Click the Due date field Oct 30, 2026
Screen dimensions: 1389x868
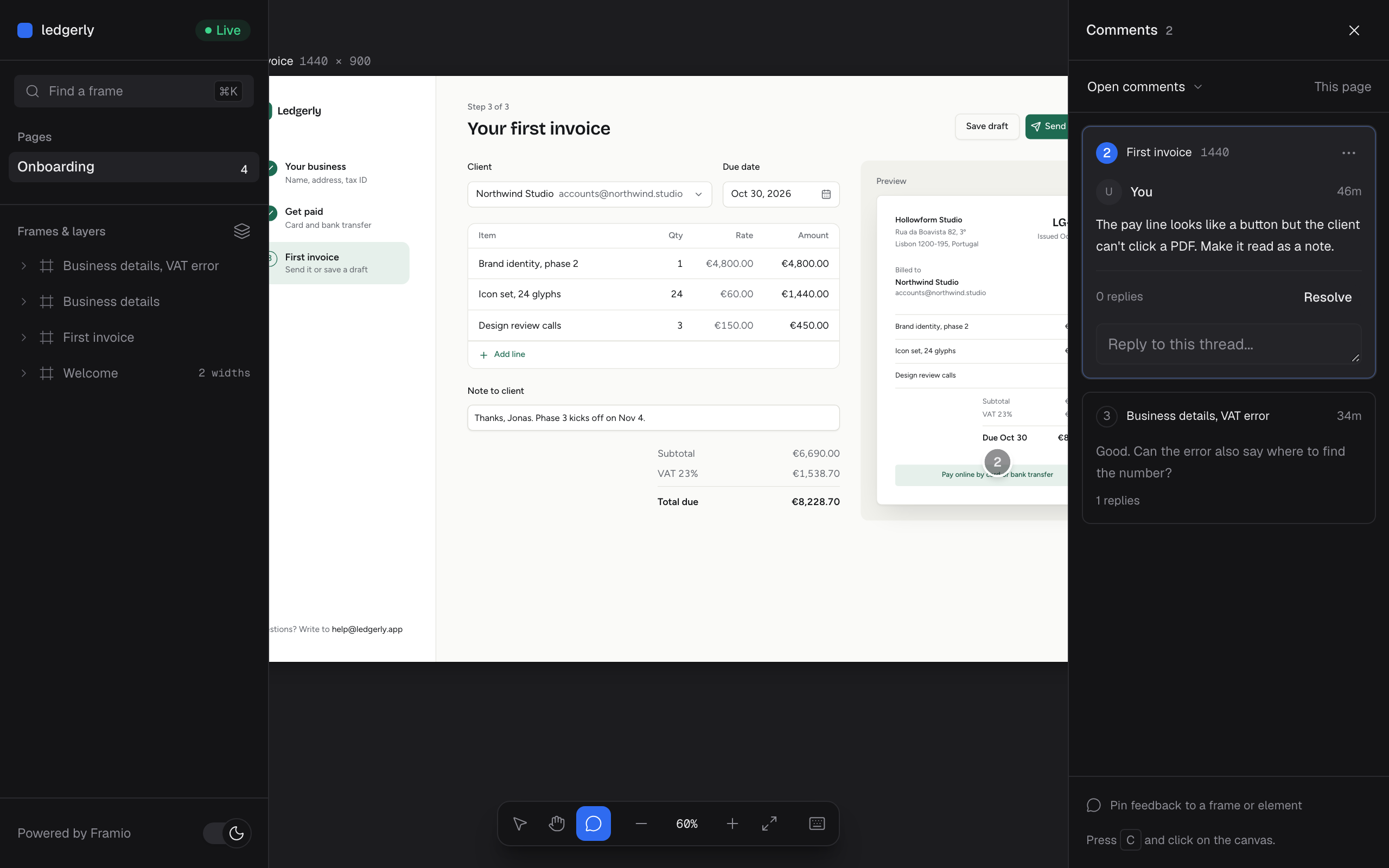[x=781, y=194]
